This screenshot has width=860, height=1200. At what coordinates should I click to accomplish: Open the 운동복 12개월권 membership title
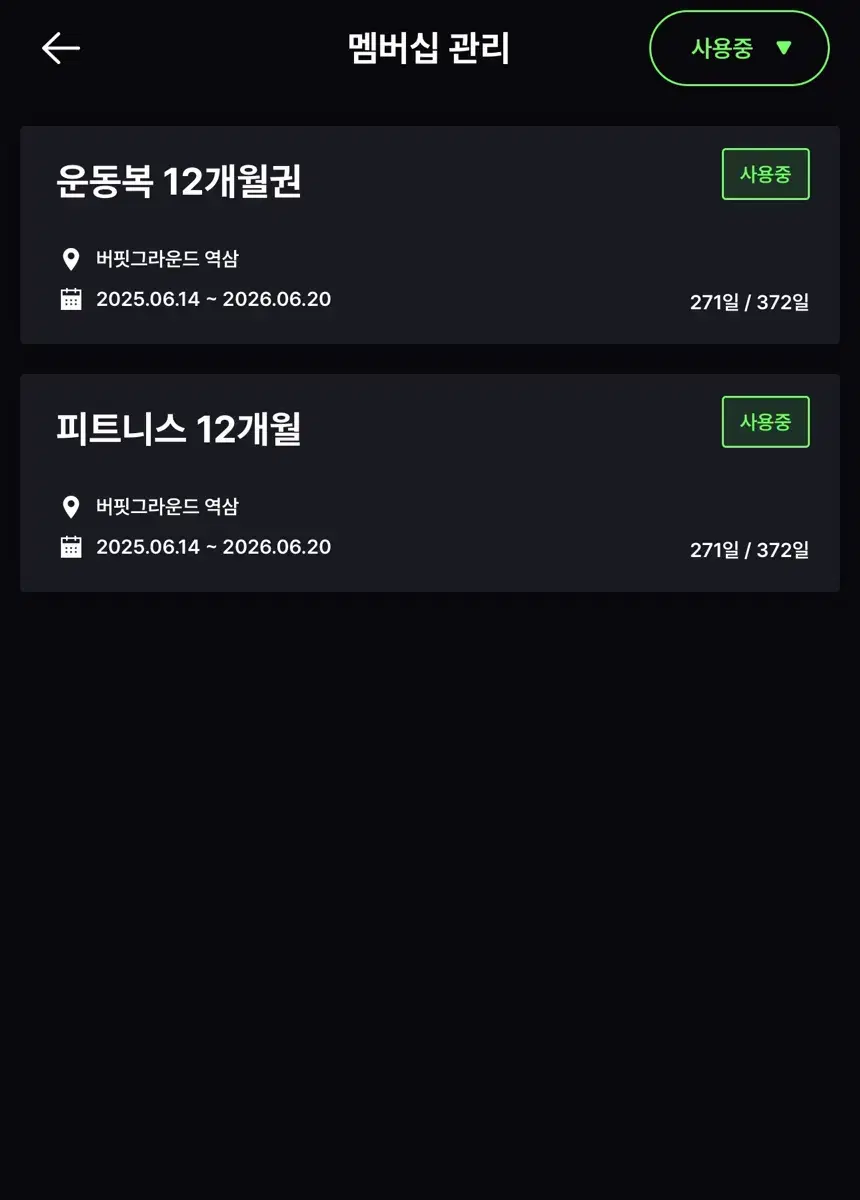(179, 182)
